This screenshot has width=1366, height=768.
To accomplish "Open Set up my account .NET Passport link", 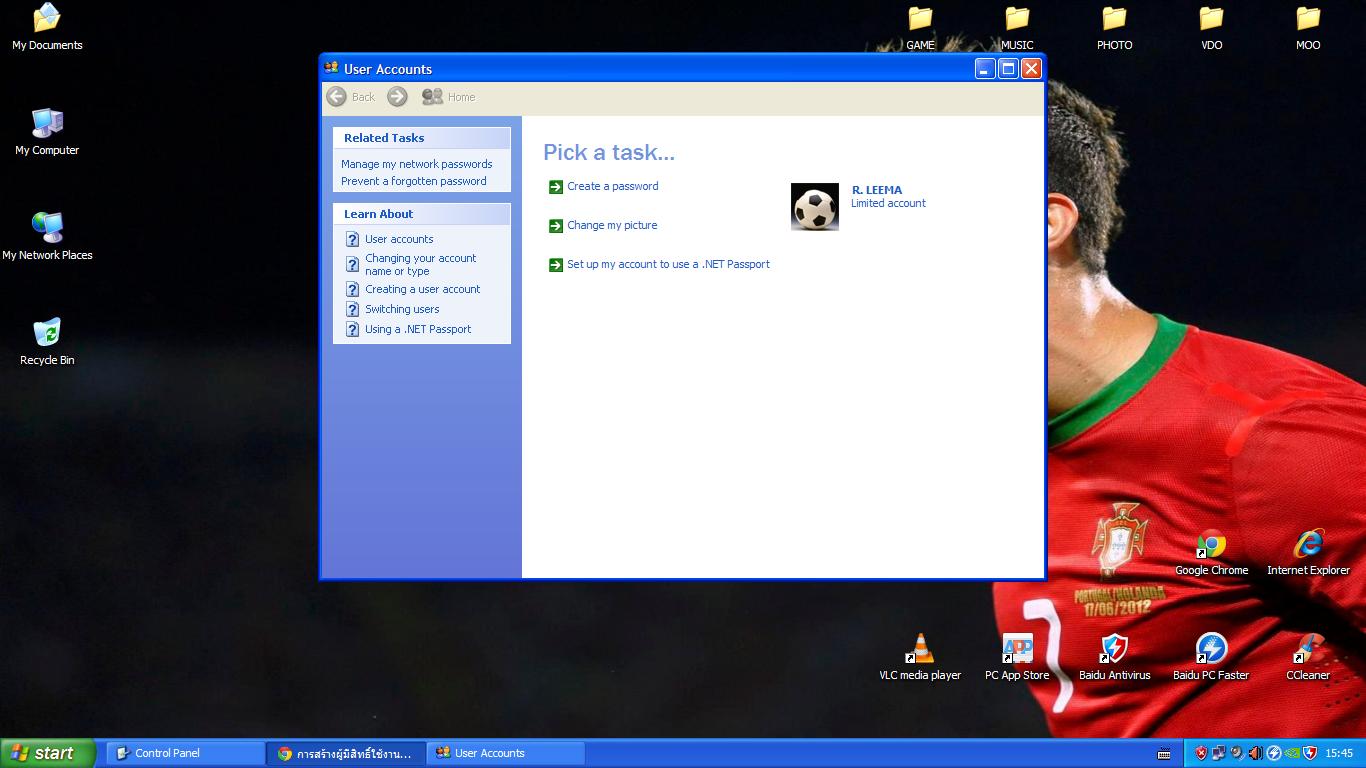I will [x=668, y=265].
